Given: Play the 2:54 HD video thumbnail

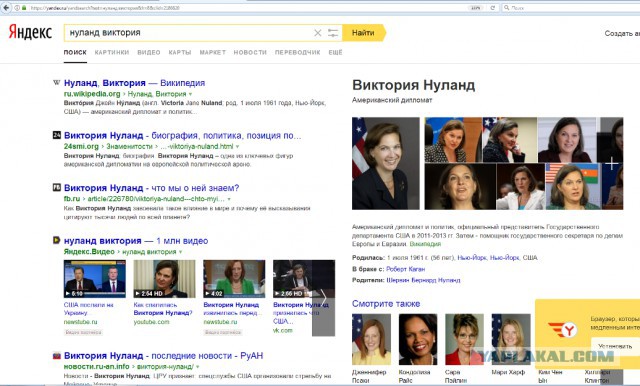Looking at the screenshot, I should [x=164, y=279].
